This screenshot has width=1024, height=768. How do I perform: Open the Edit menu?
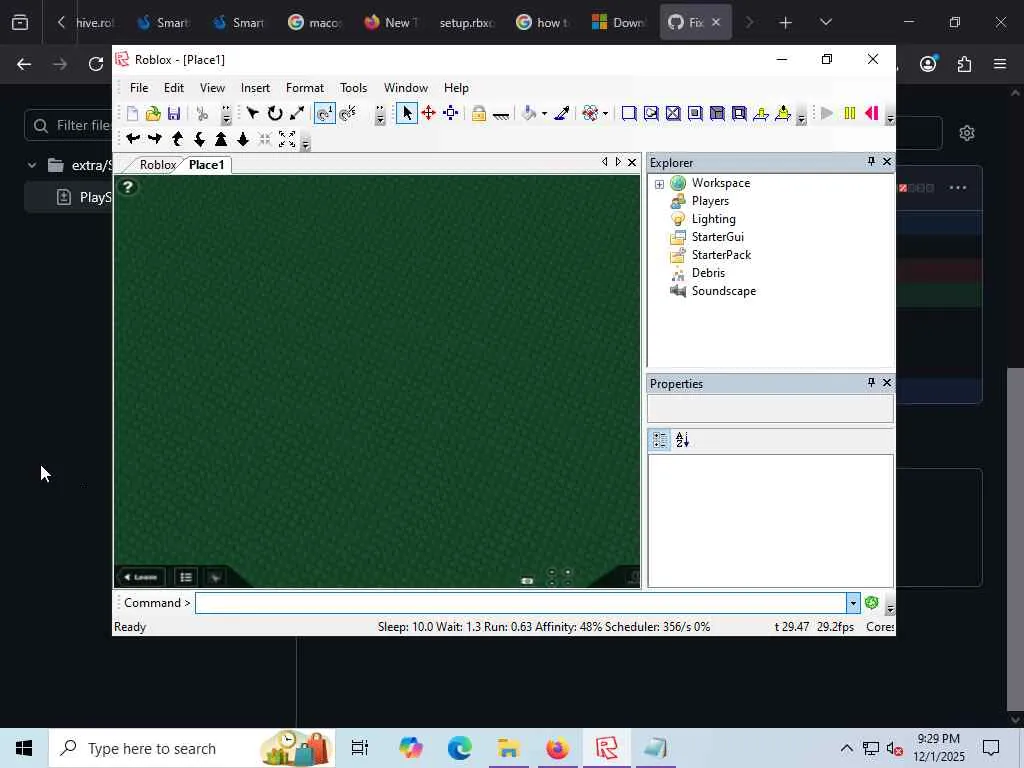174,88
